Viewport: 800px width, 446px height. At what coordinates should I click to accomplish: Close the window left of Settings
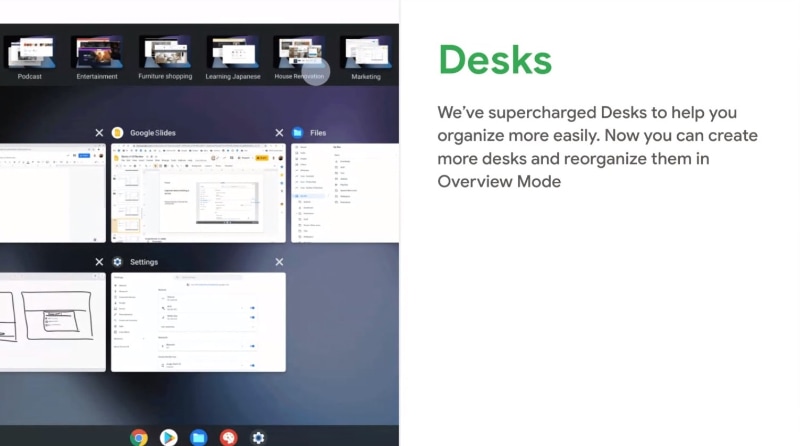click(99, 262)
